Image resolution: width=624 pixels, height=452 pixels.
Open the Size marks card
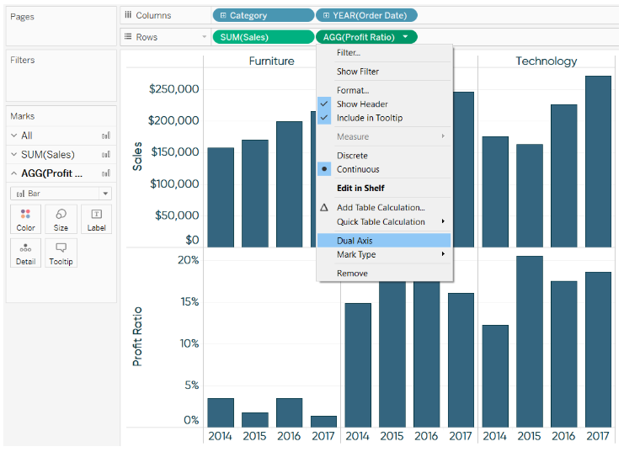pos(61,219)
